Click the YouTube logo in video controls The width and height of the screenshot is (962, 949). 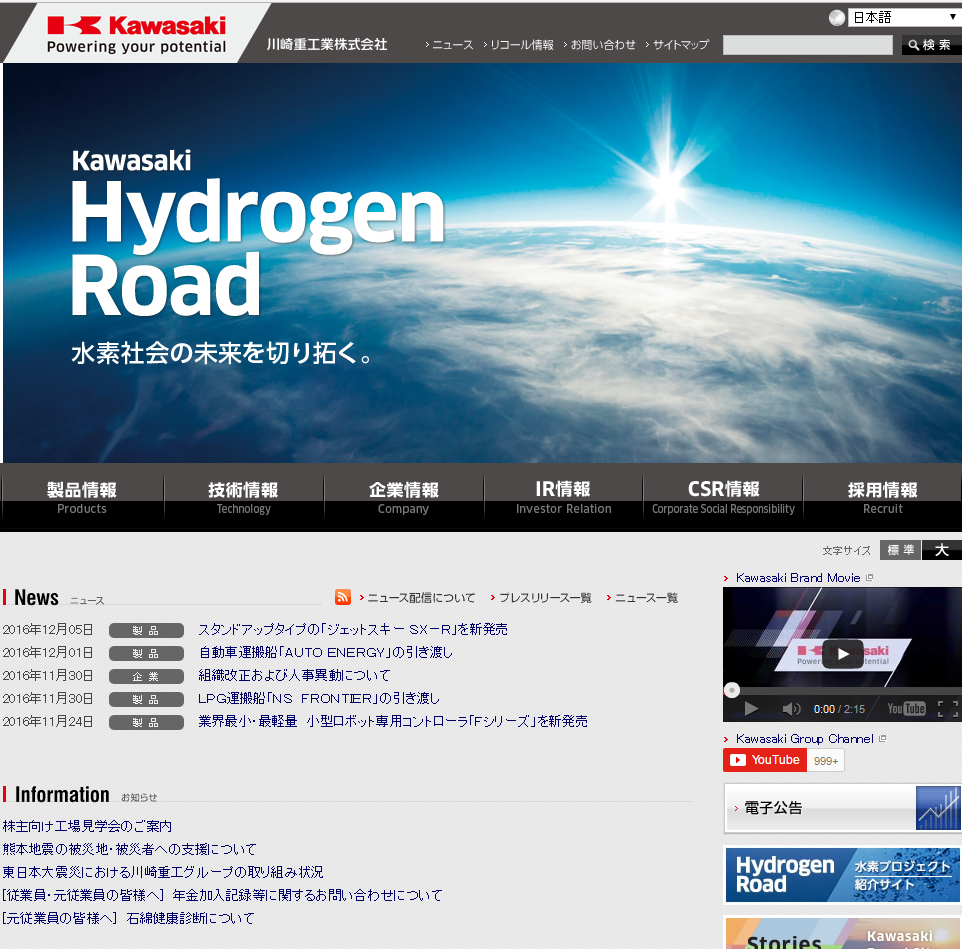(906, 709)
